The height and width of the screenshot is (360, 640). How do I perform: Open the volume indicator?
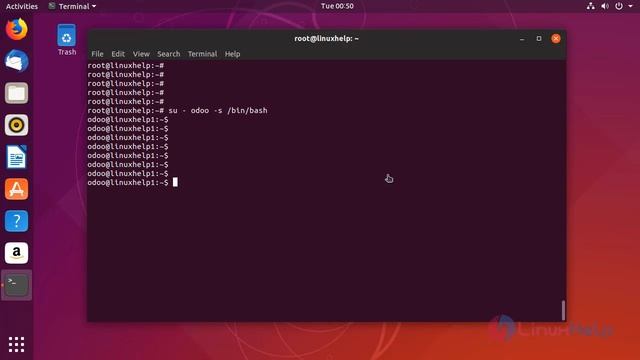[605, 6]
